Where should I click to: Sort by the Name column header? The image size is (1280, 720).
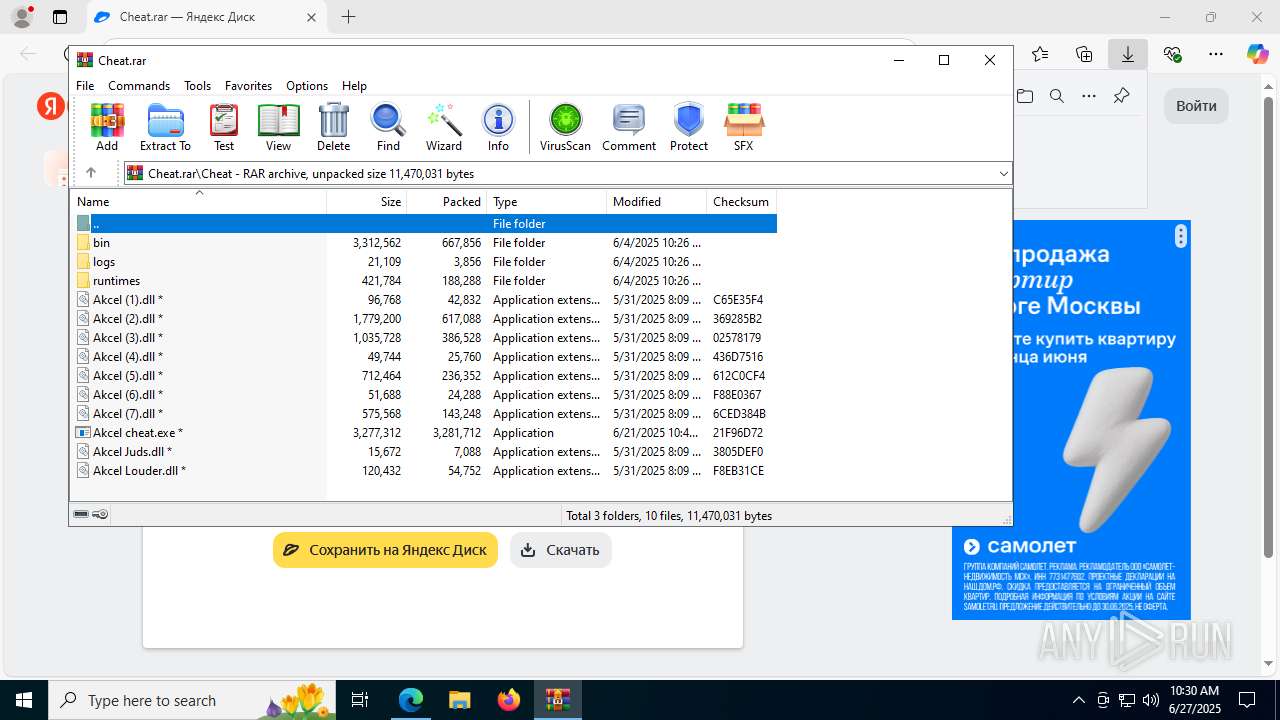pos(198,202)
